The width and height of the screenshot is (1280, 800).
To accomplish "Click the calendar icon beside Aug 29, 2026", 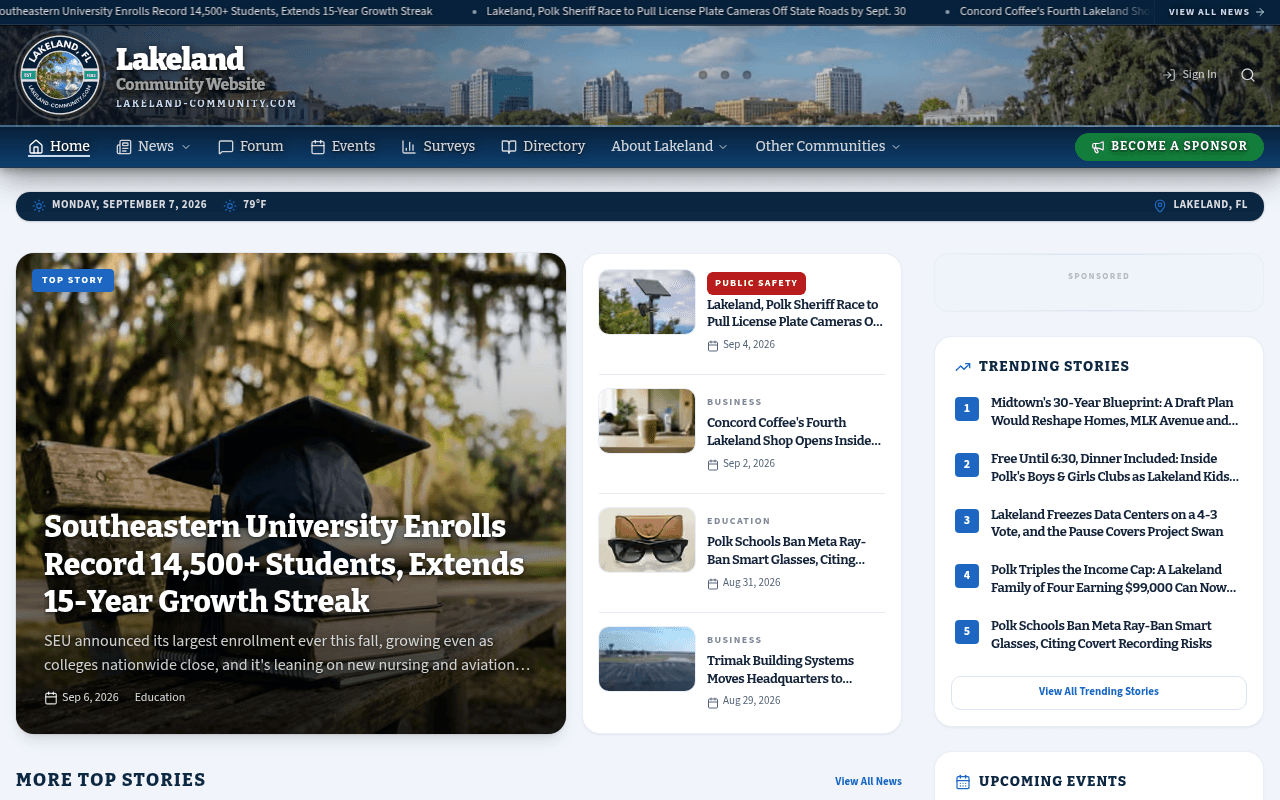I will coord(713,702).
